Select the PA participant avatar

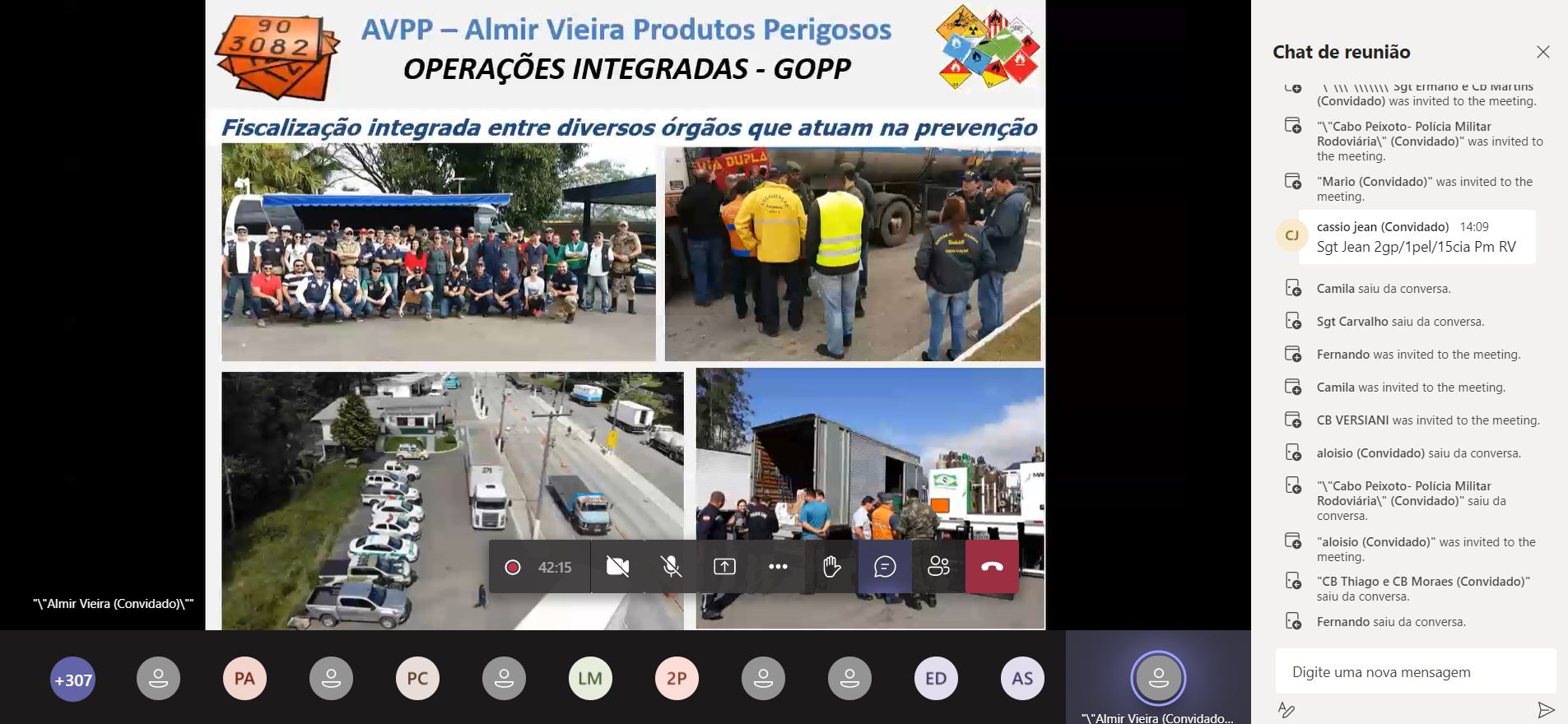[x=244, y=679]
